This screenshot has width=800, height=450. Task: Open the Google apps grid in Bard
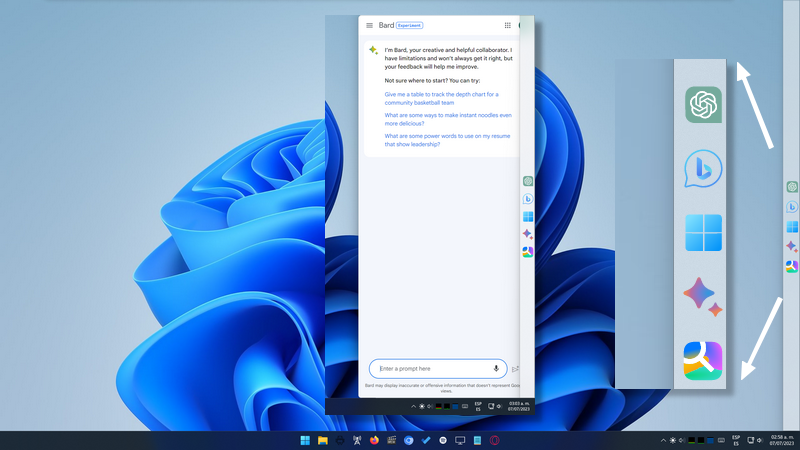coord(508,26)
